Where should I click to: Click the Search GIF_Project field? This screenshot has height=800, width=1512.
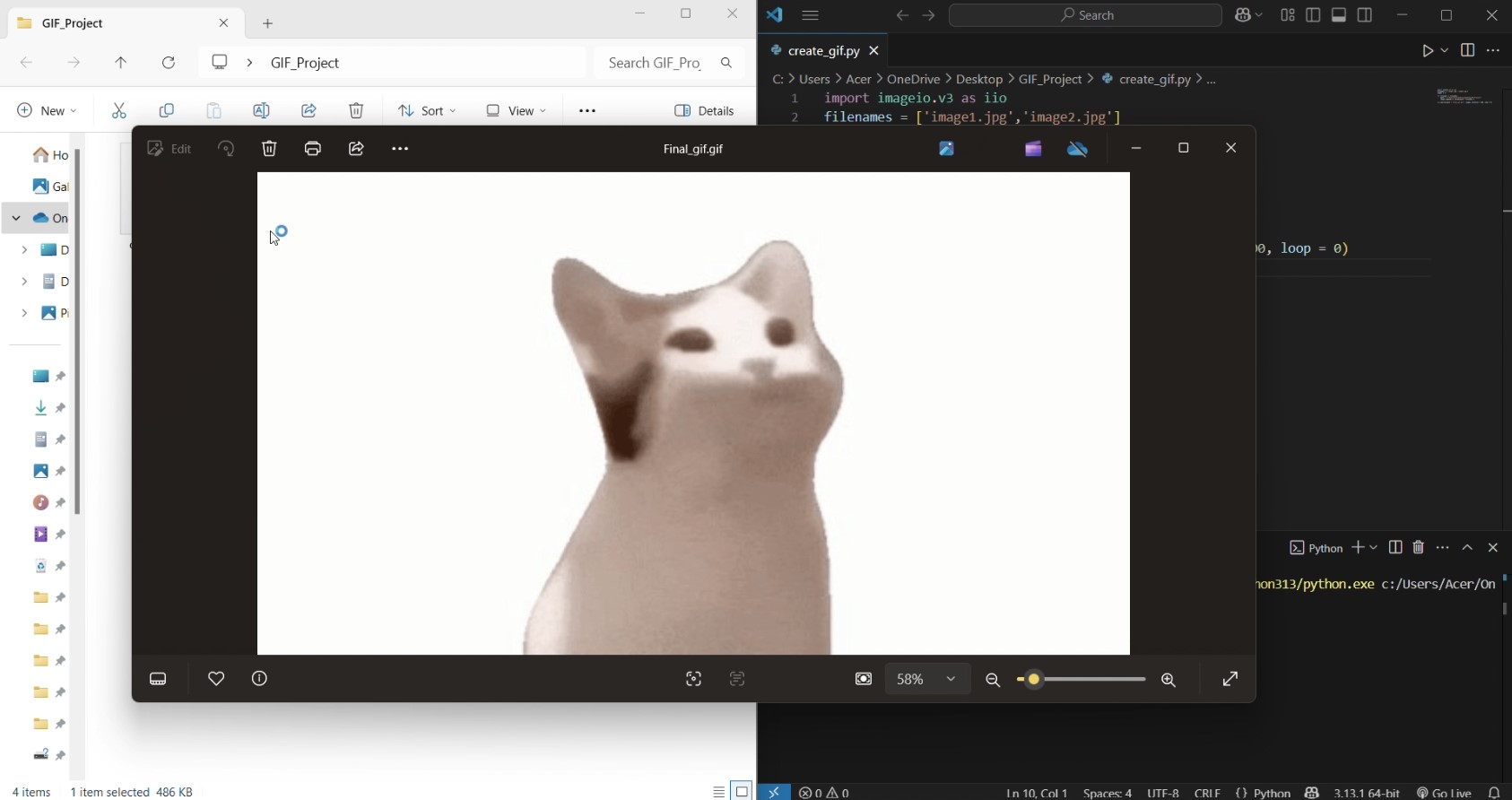[669, 63]
